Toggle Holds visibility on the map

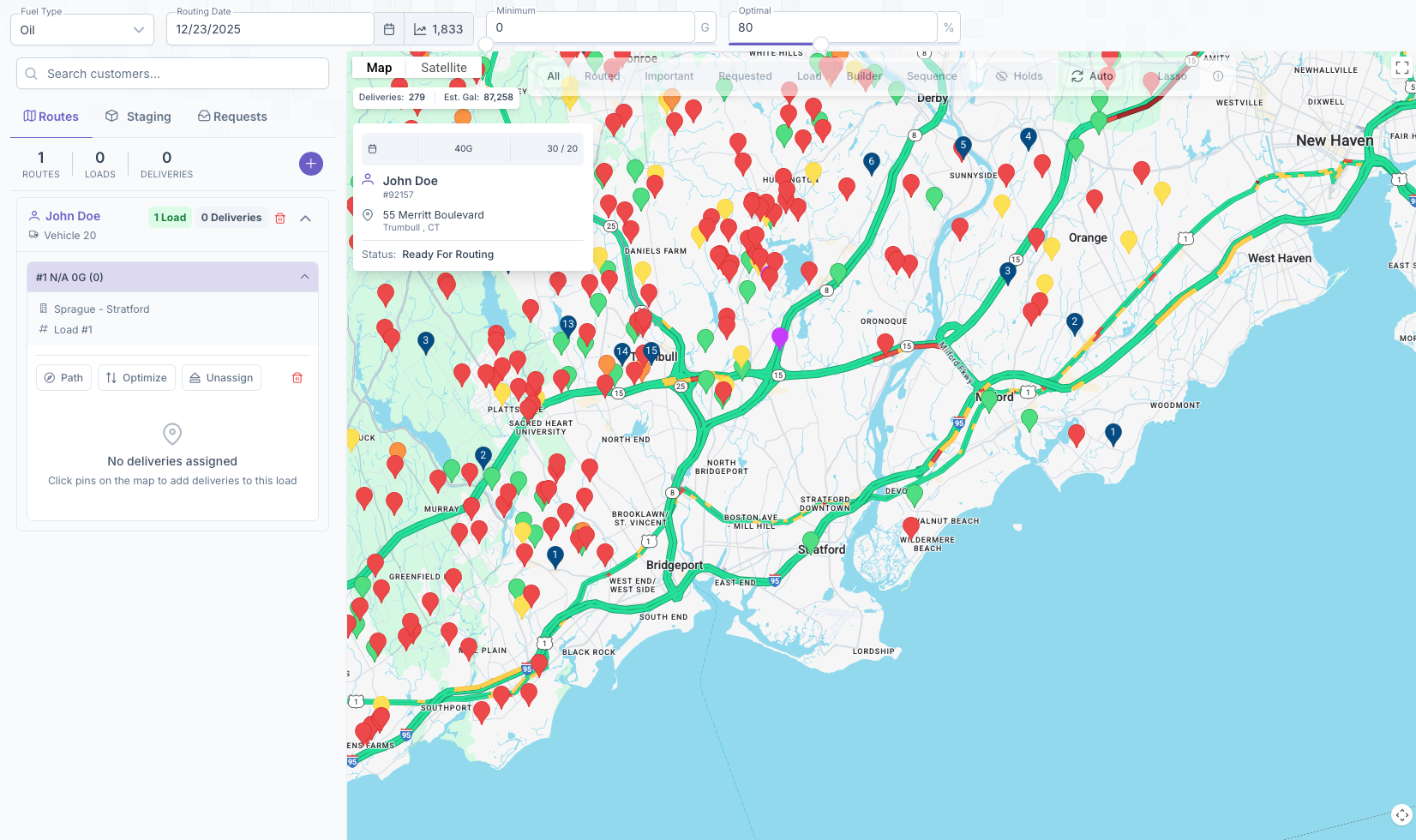pos(1019,76)
